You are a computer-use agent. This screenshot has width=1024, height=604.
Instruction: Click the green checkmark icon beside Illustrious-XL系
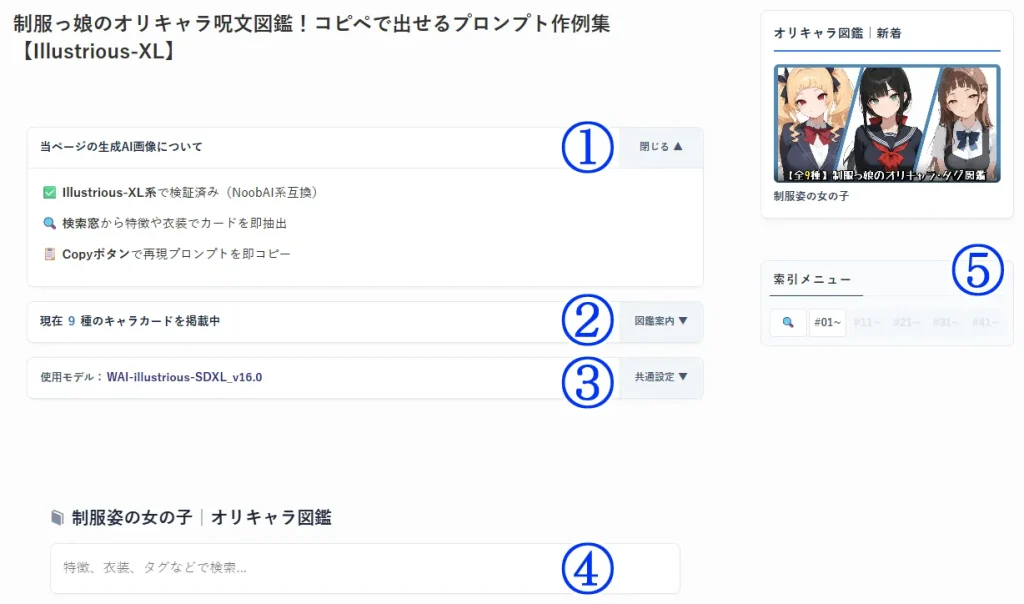click(x=50, y=193)
